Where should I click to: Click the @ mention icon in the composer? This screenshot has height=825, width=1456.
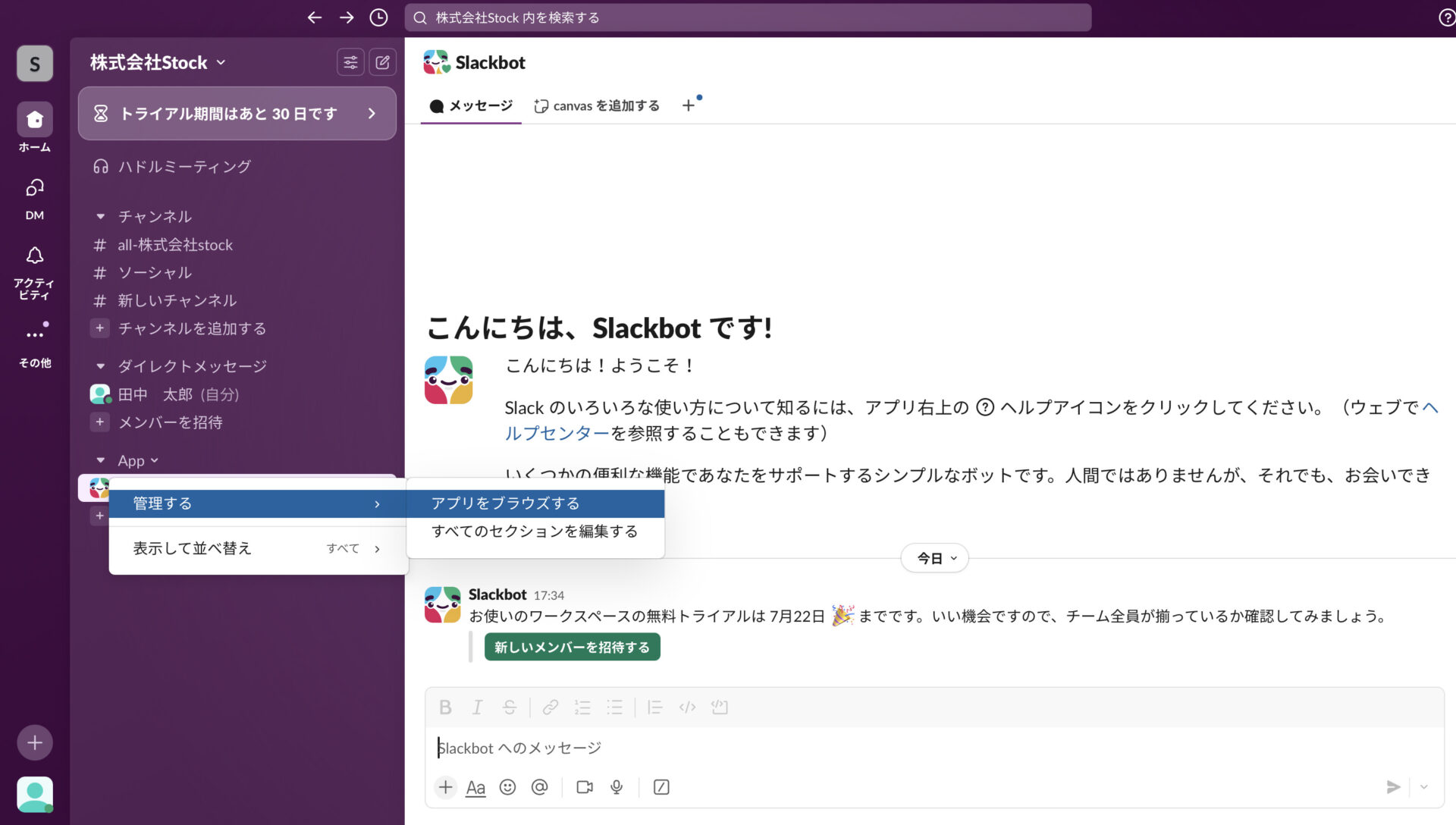(540, 787)
